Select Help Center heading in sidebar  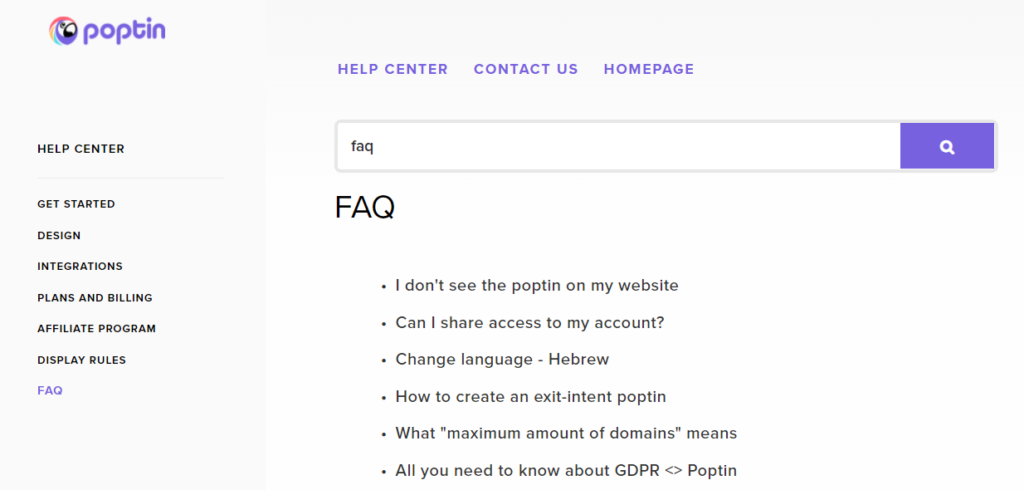[x=81, y=149]
